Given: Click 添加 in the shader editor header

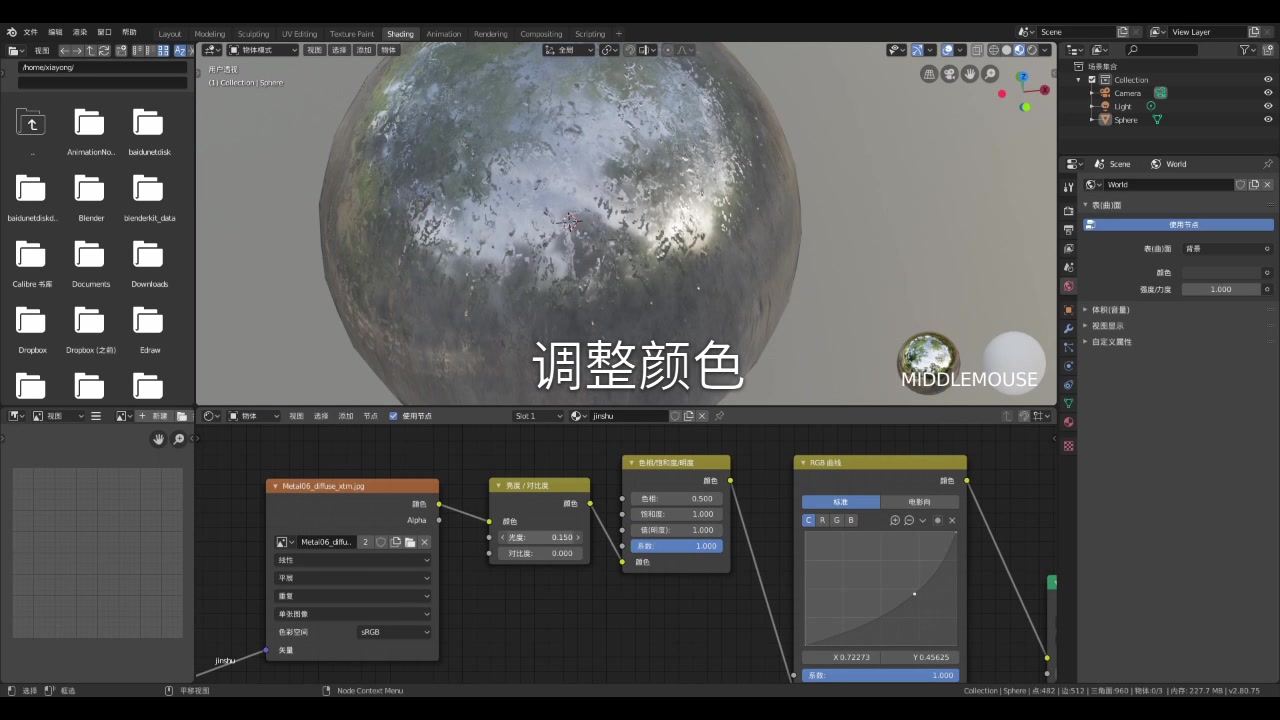Looking at the screenshot, I should [345, 415].
